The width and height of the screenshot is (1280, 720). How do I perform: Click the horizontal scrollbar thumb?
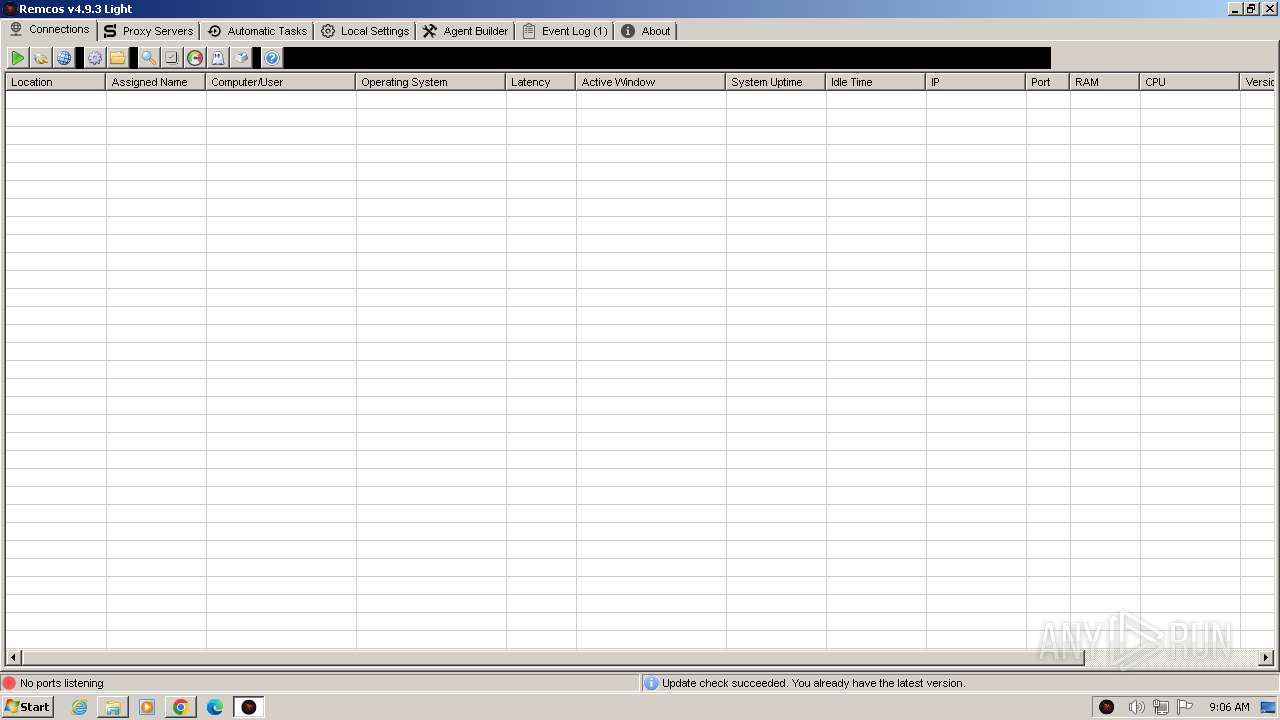[553, 657]
